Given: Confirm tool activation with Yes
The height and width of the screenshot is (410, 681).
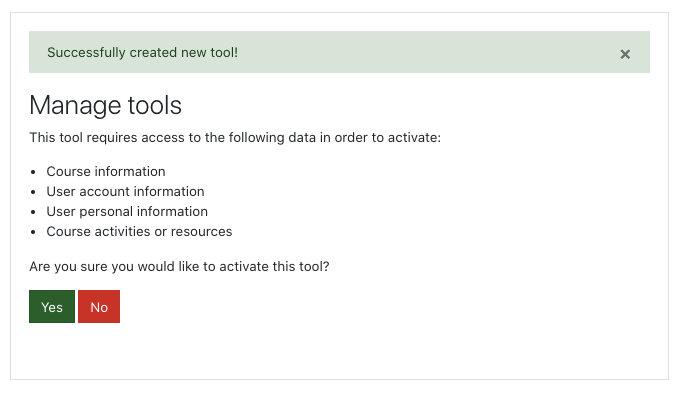Looking at the screenshot, I should (x=52, y=307).
